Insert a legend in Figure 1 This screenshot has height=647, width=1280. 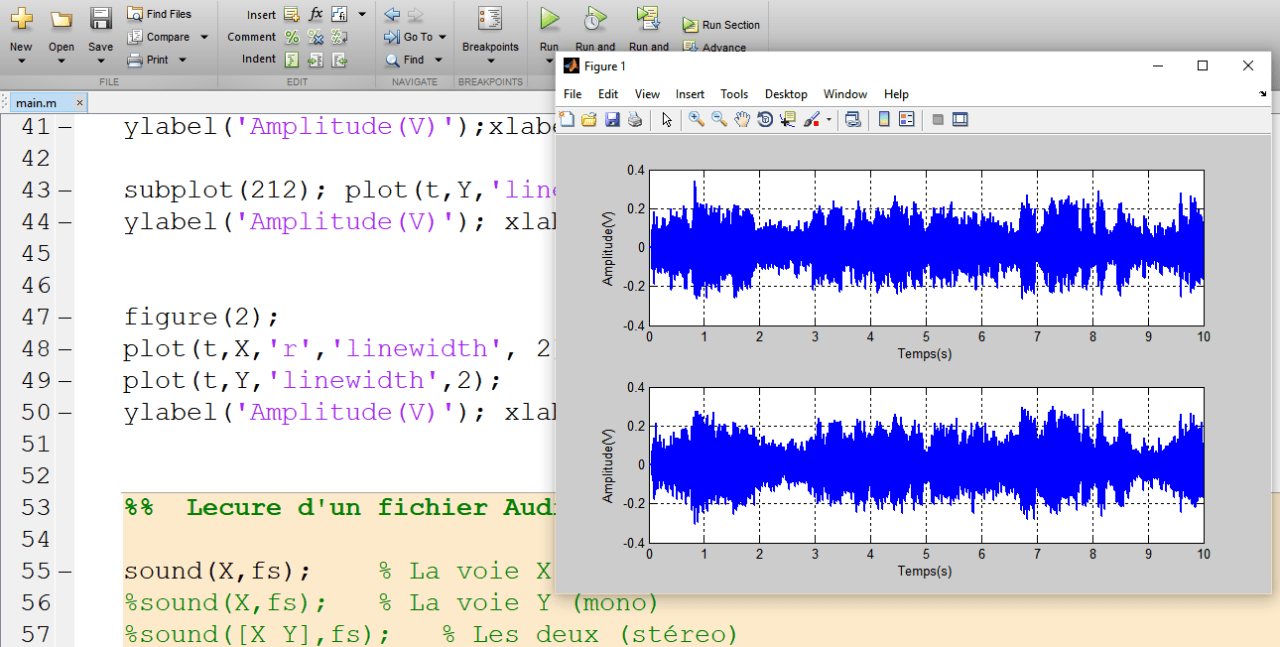tap(906, 119)
